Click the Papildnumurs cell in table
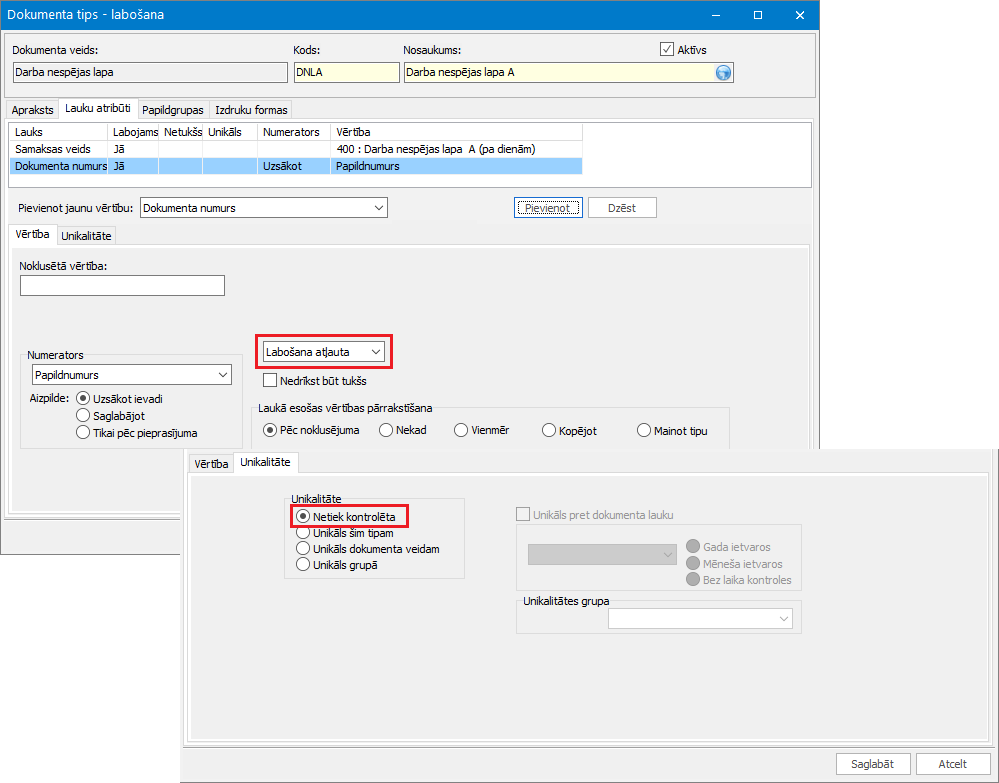Screen dimensions: 999x783 pyautogui.click(x=456, y=166)
